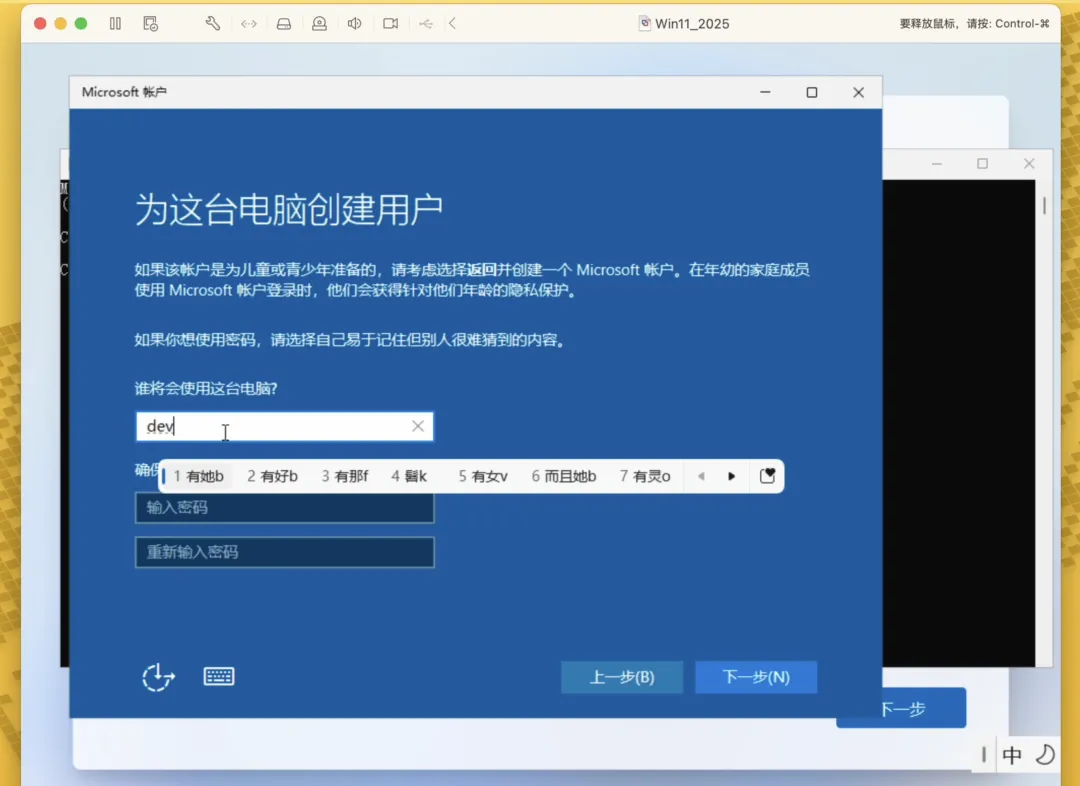Viewport: 1080px width, 786px height.
Task: Close the background console window
Action: pos(1029,163)
